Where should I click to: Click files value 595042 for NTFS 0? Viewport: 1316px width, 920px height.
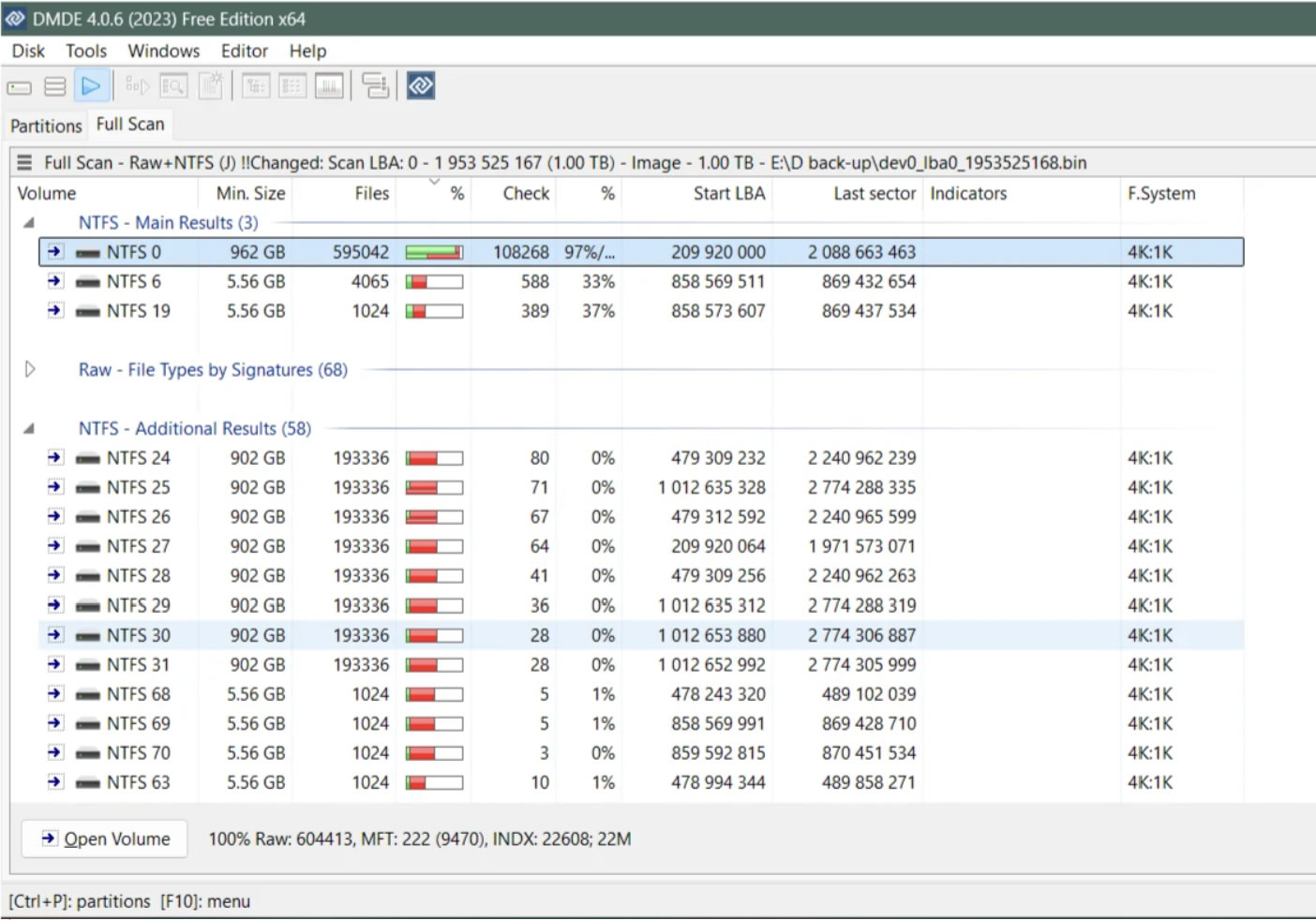361,252
